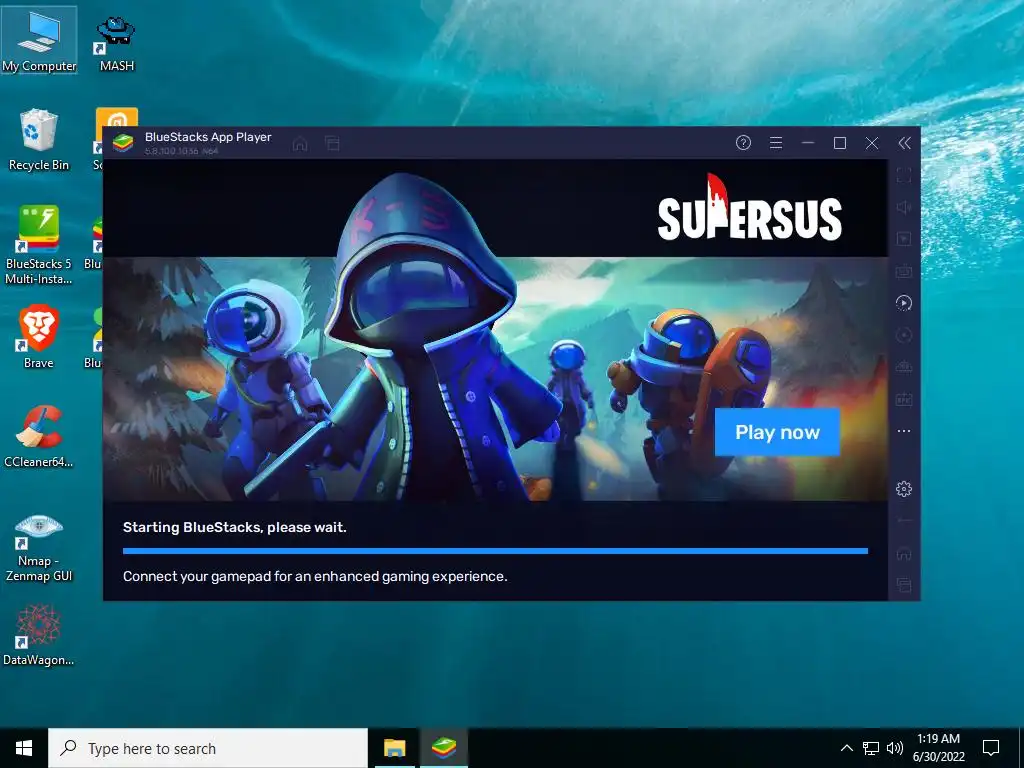Click the Install APK sidebar icon

[904, 399]
